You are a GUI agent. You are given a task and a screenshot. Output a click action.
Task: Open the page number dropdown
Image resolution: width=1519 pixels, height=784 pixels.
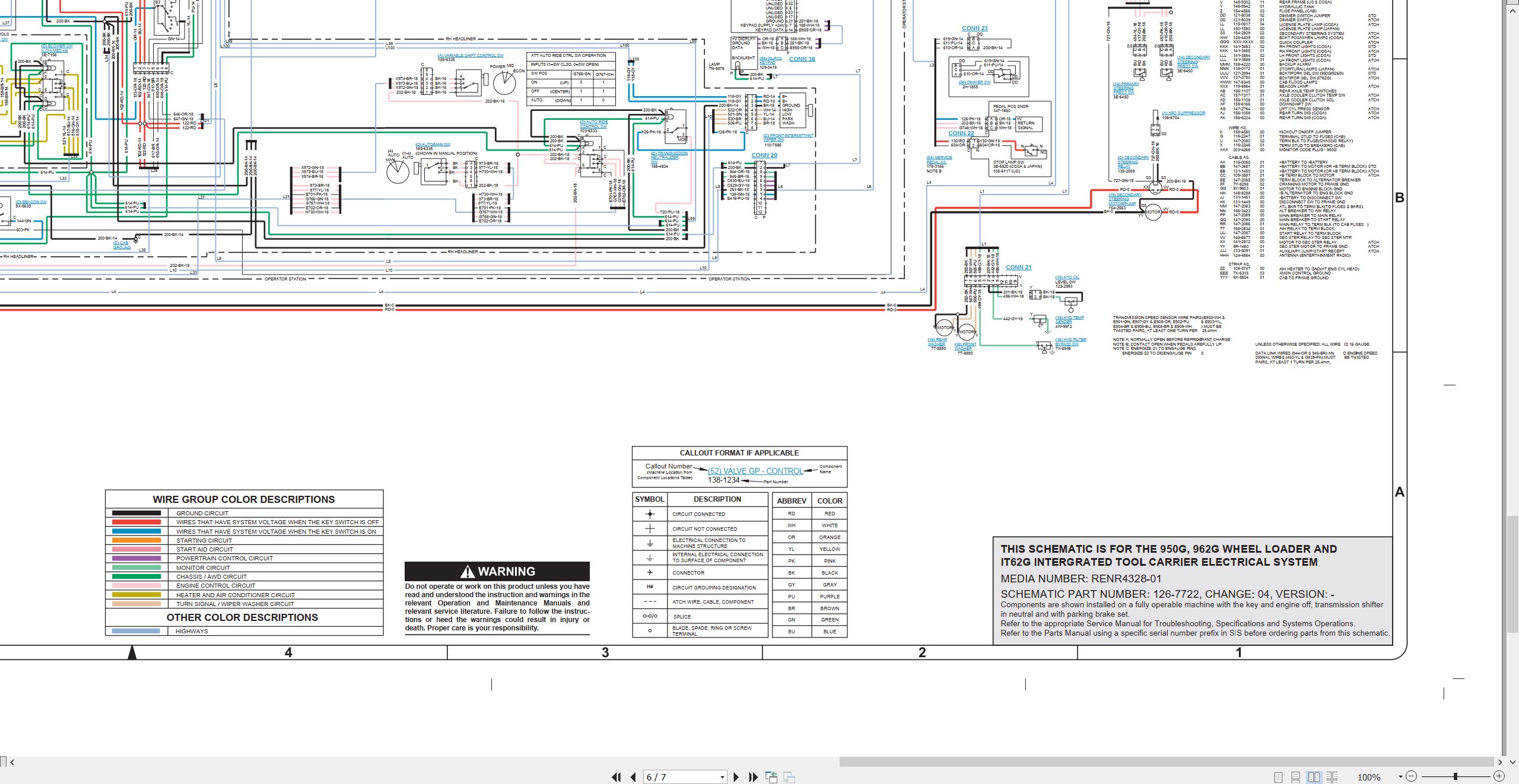[x=722, y=777]
